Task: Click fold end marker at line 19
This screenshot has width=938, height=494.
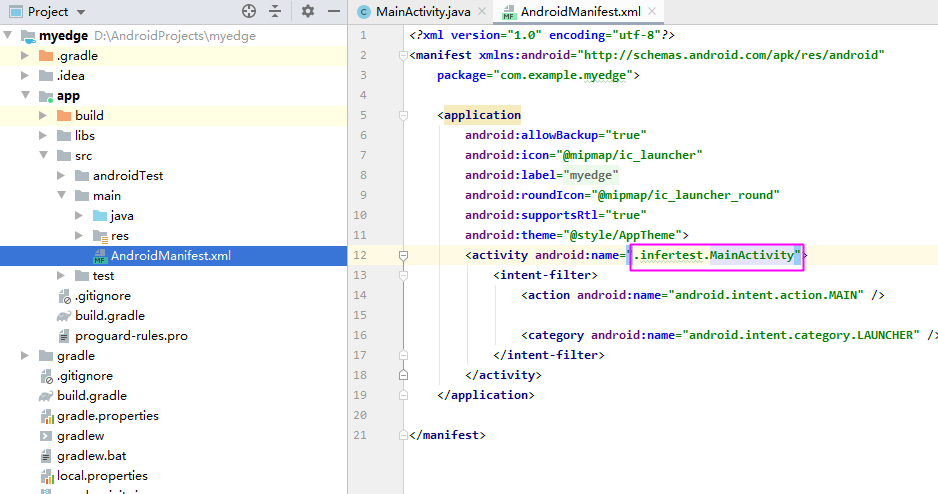Action: 403,395
